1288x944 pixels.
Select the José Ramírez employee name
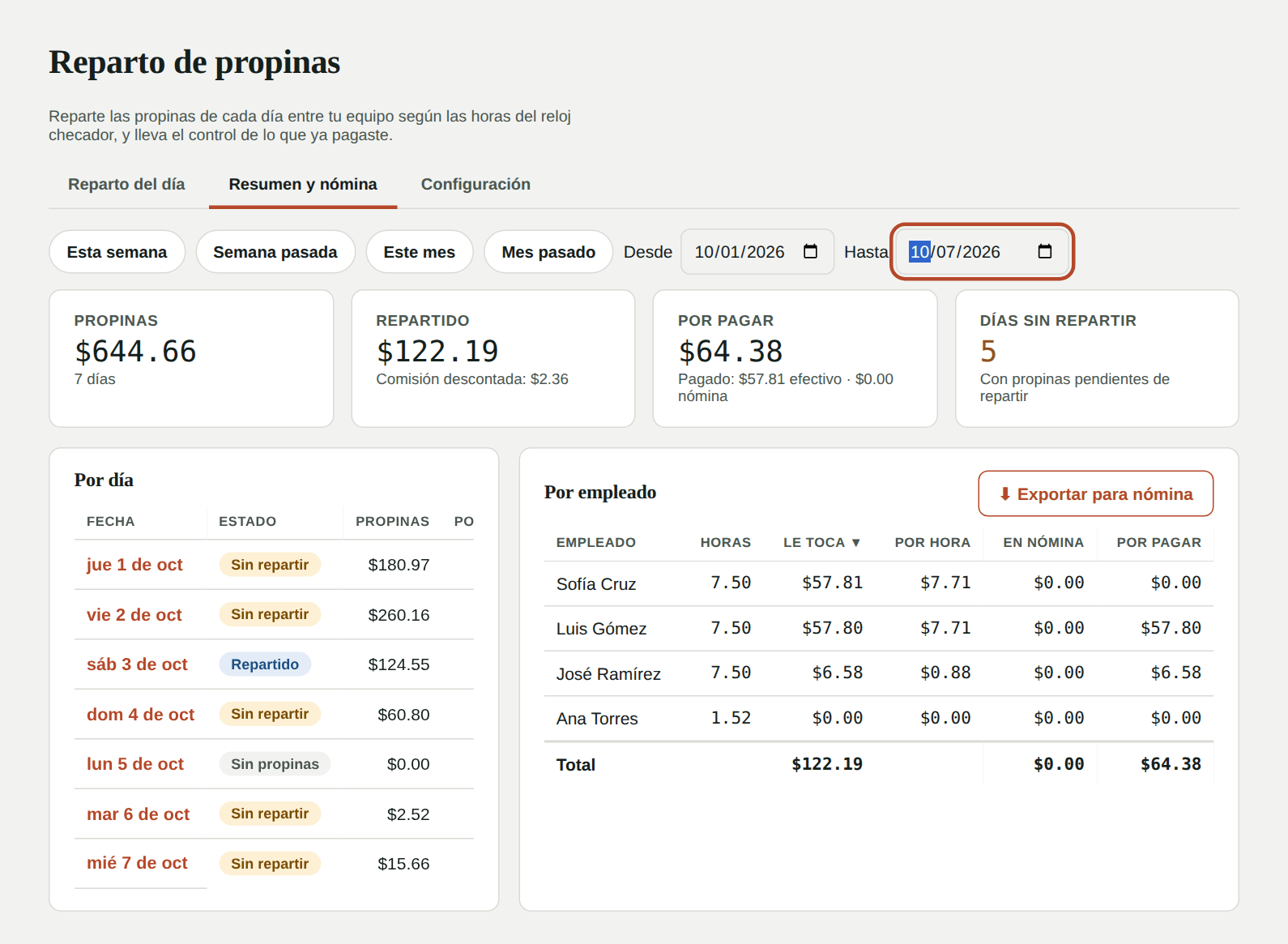(x=608, y=674)
